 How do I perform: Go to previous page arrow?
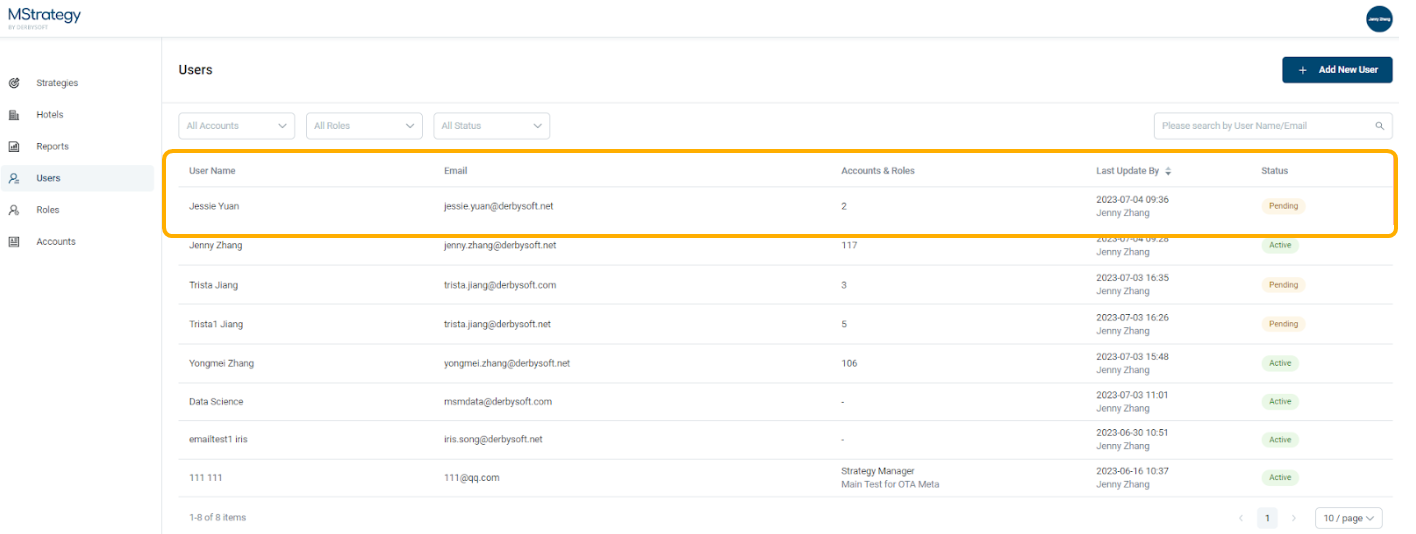pos(1241,518)
